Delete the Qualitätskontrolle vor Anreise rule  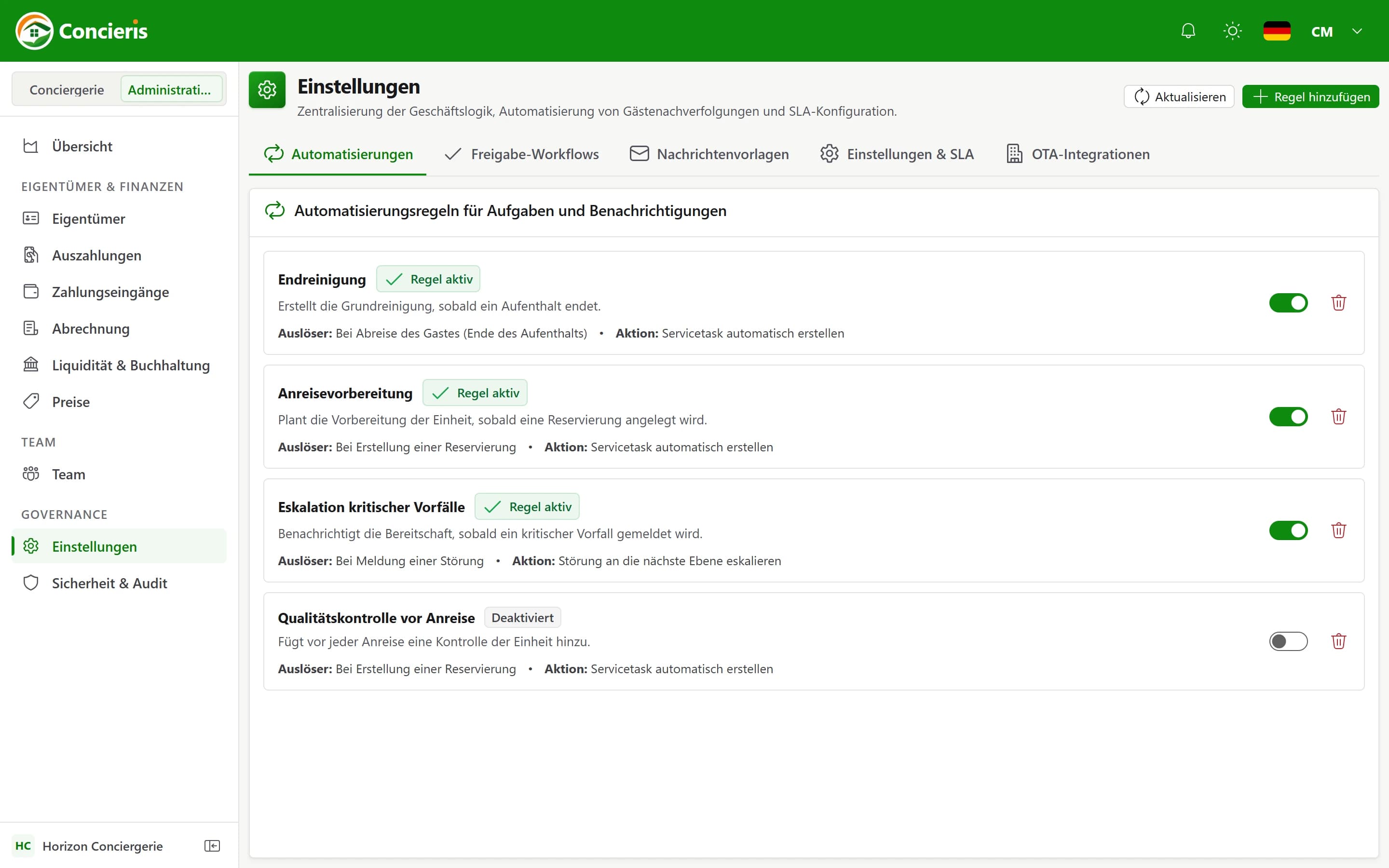(x=1338, y=641)
